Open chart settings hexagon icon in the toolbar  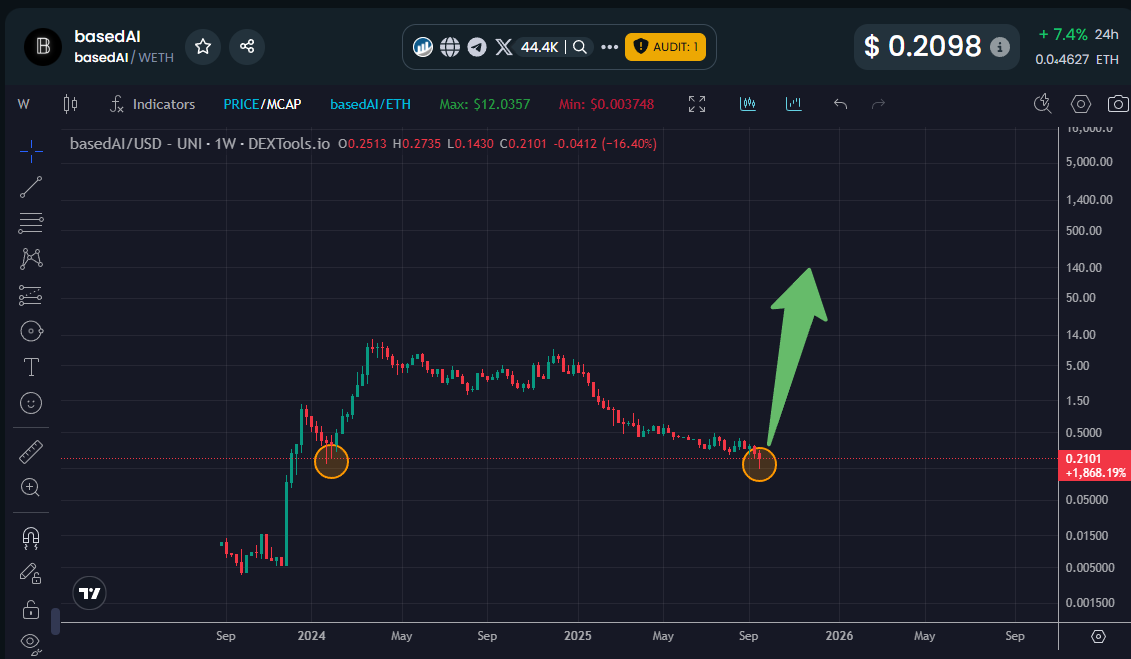1081,104
